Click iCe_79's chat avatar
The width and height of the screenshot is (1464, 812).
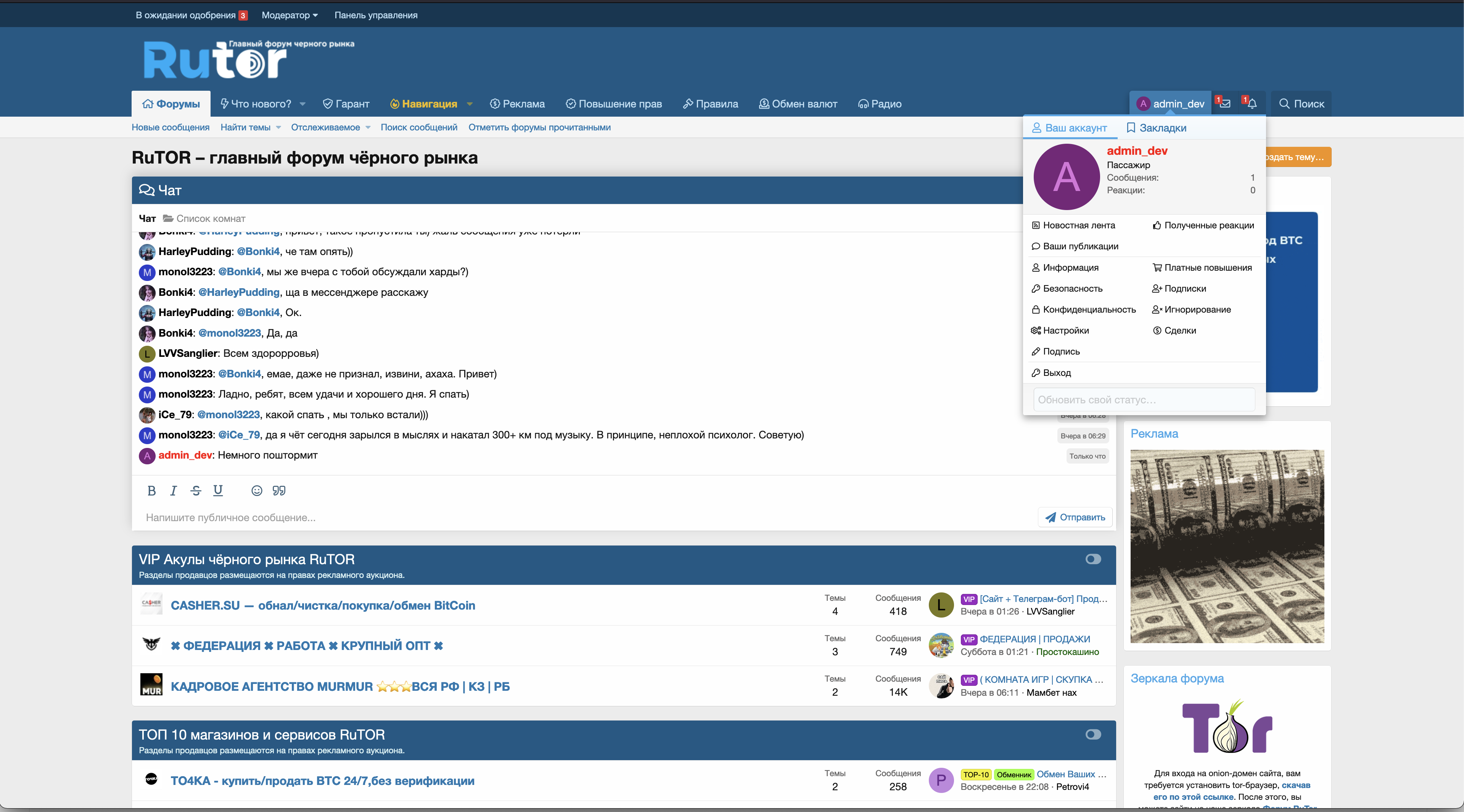click(x=147, y=415)
